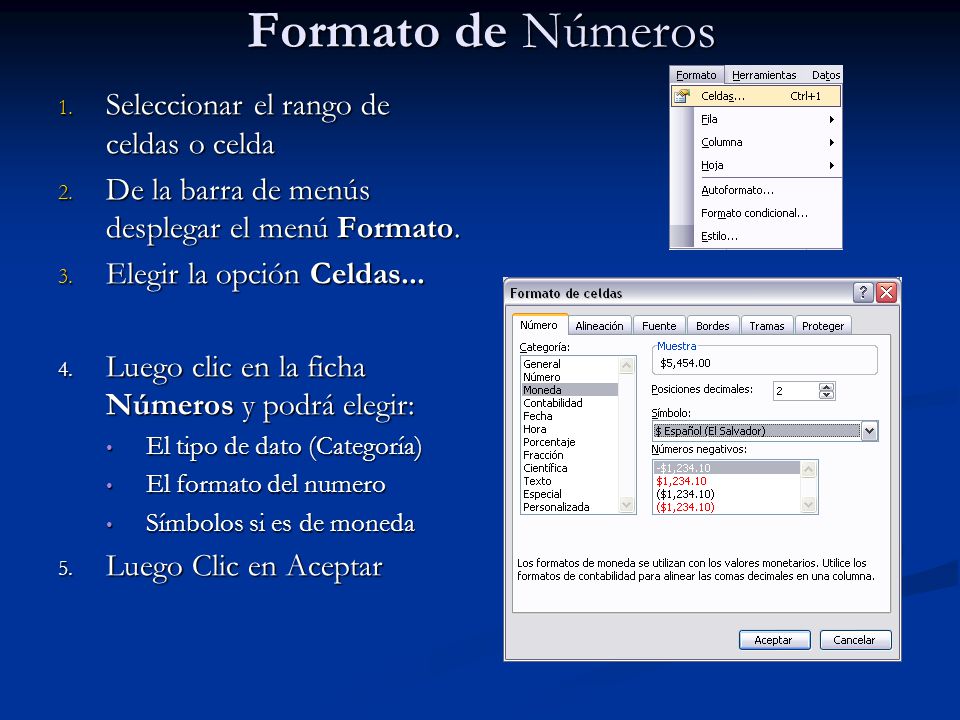
Task: Open the Formato menu
Action: point(696,75)
